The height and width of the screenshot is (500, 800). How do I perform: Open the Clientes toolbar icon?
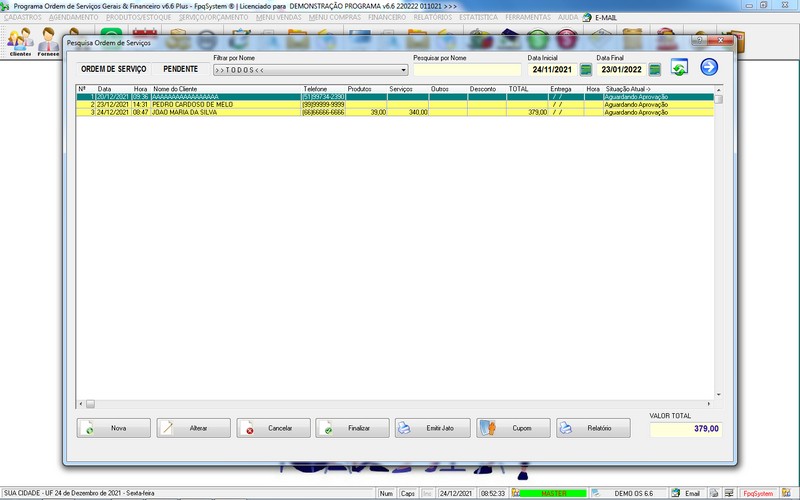point(20,41)
